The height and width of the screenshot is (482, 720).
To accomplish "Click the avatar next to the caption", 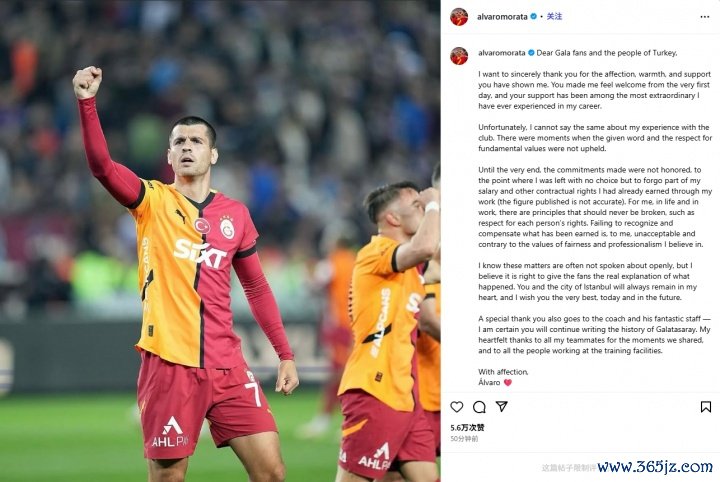I will 459,56.
